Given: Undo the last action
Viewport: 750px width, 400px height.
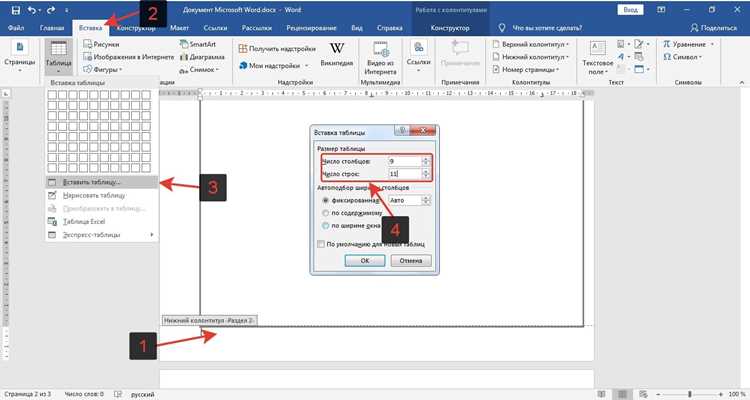Looking at the screenshot, I should pos(32,10).
